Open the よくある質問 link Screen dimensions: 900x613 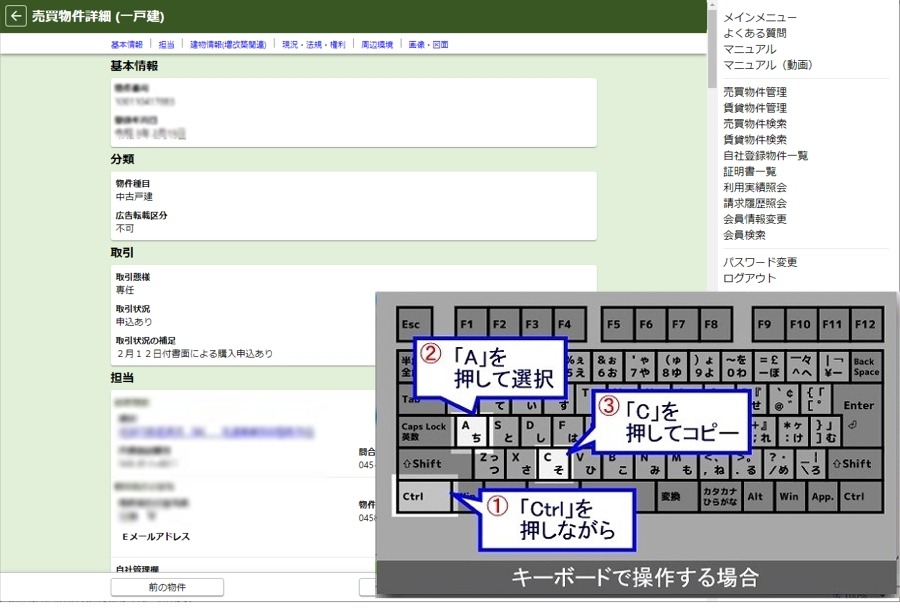coord(754,33)
